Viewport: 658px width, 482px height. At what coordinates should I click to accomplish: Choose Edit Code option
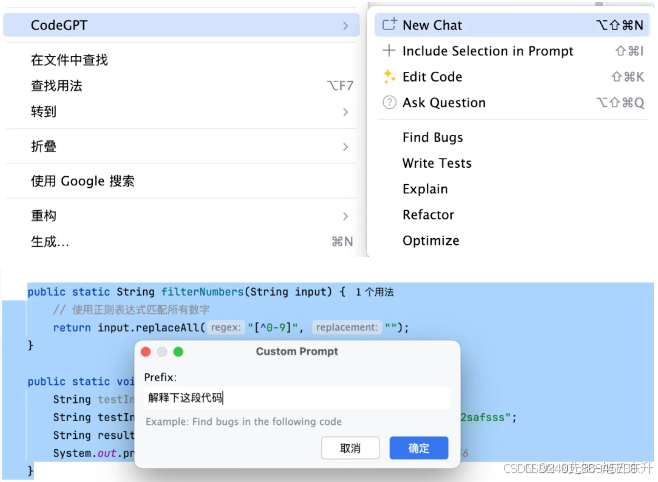(512, 77)
